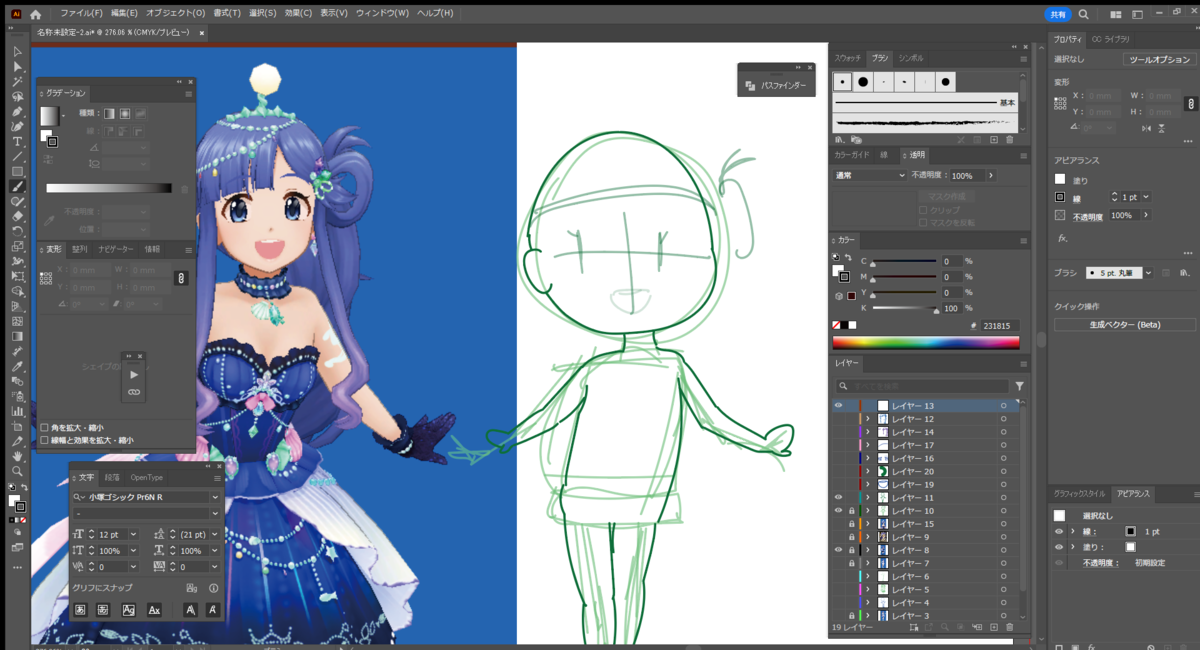
Task: Create a new layer via plus icon
Action: pos(993,627)
